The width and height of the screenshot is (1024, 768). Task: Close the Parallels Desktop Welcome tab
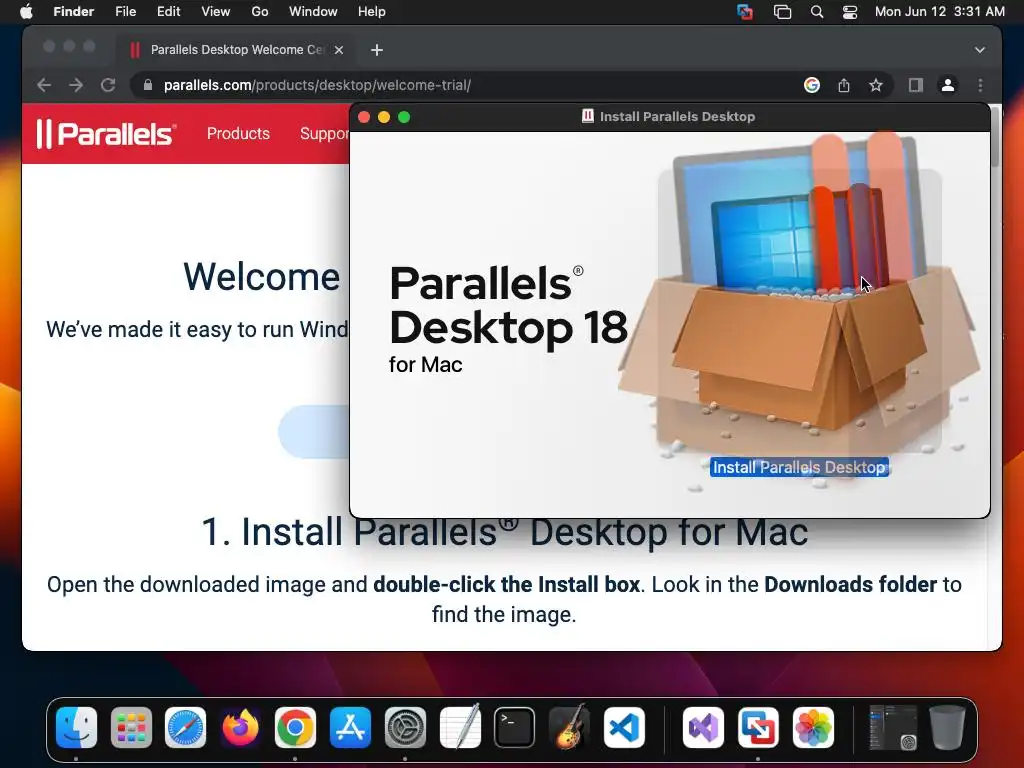pos(338,50)
